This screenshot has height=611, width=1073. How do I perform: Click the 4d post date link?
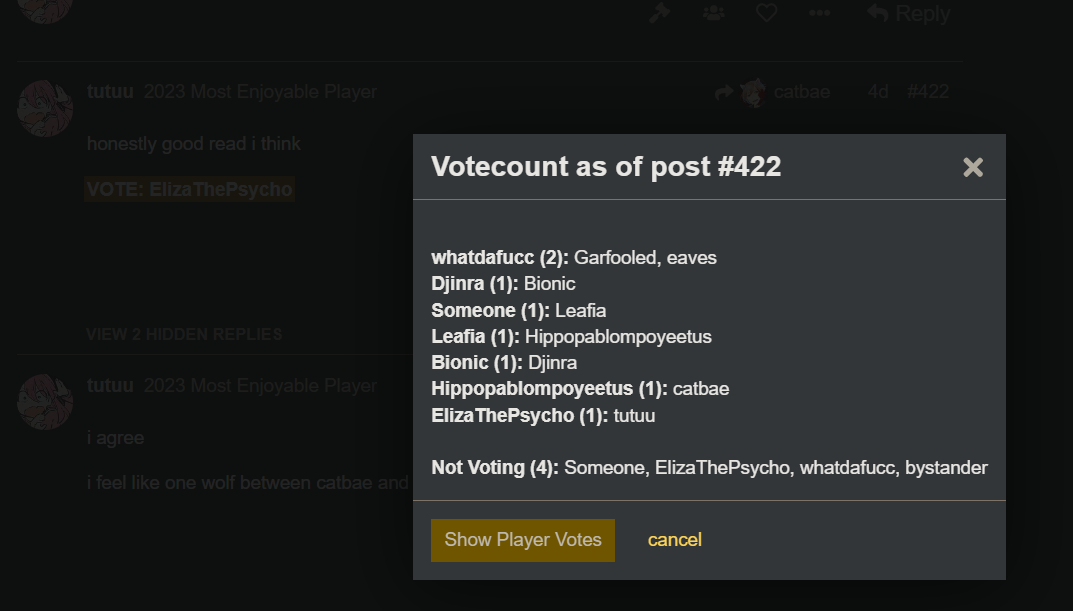pos(878,92)
